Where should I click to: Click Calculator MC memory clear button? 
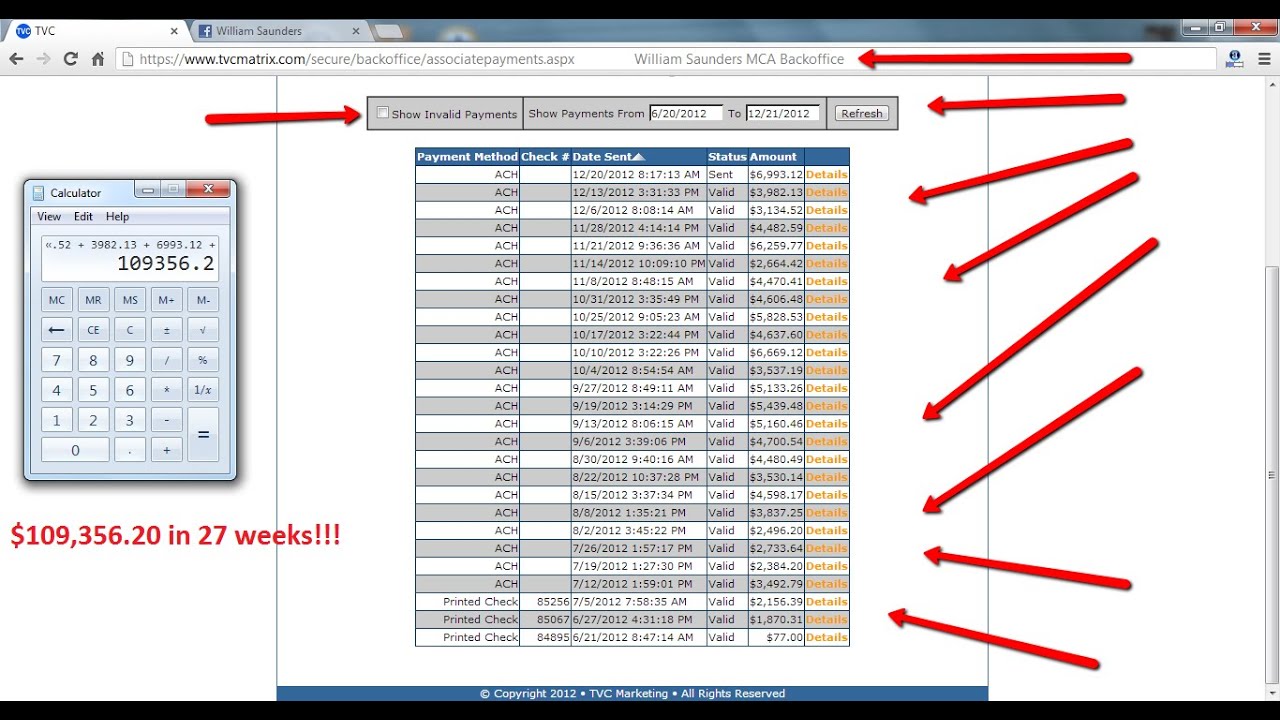[57, 300]
